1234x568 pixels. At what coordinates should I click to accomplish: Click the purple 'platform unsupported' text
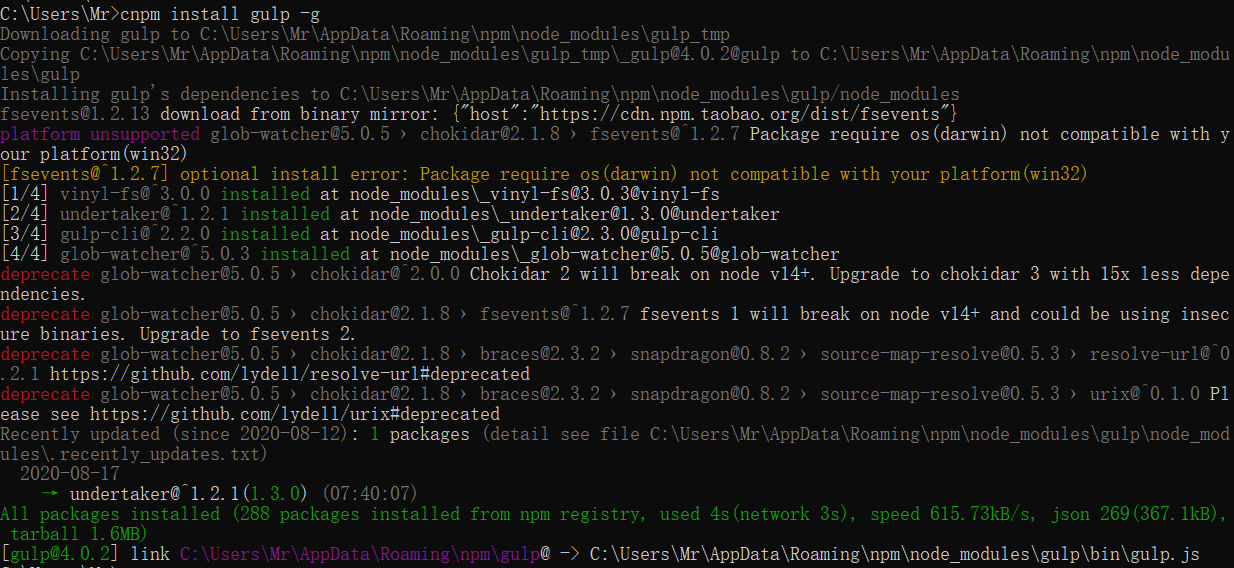[x=100, y=134]
